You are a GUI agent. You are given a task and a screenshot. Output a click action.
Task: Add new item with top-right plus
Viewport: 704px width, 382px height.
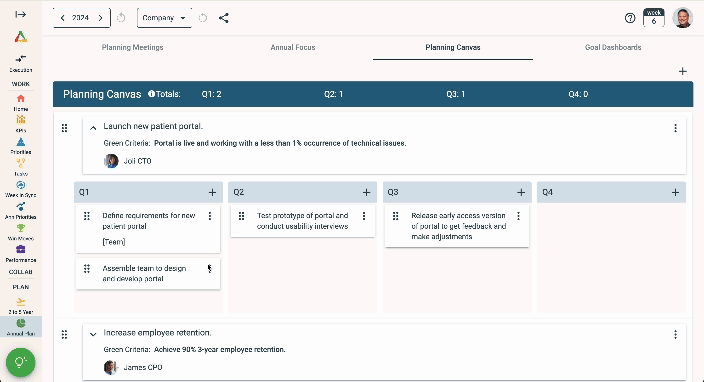tap(682, 71)
